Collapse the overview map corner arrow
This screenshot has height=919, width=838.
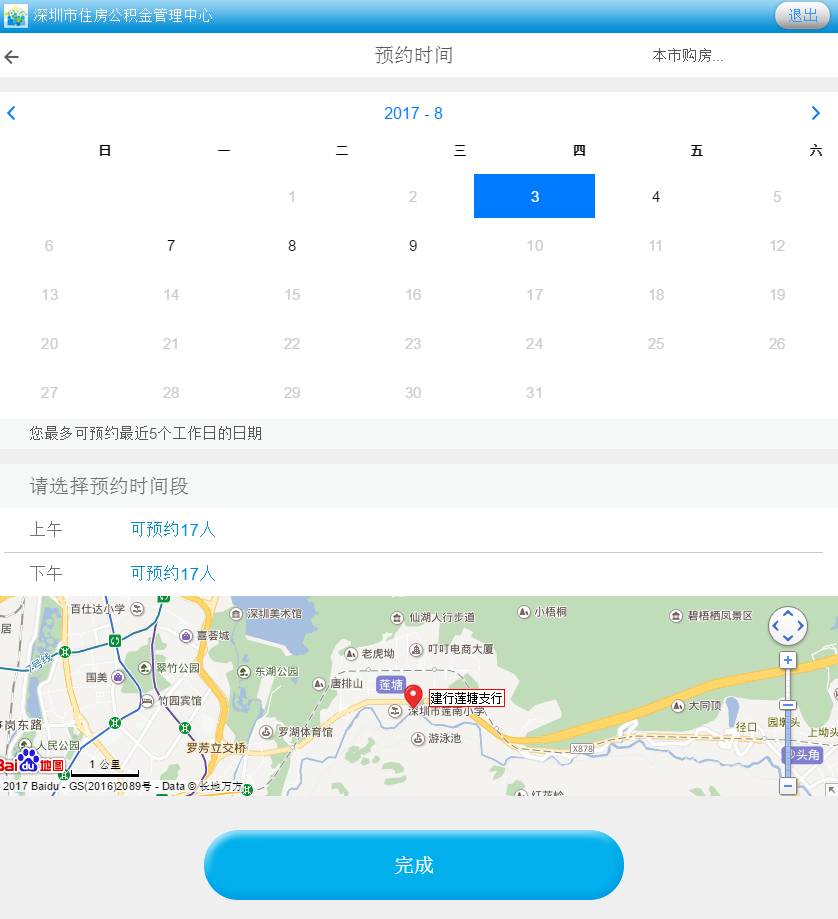[830, 789]
